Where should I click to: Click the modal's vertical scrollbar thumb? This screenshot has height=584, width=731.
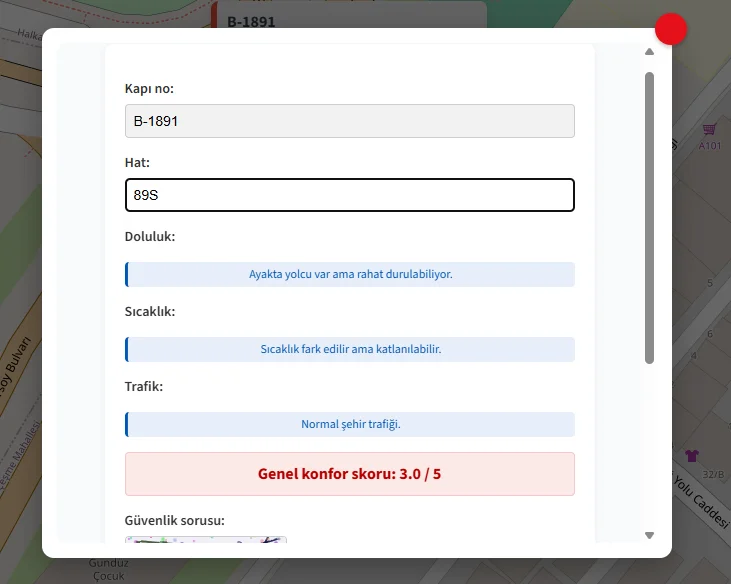[x=650, y=216]
